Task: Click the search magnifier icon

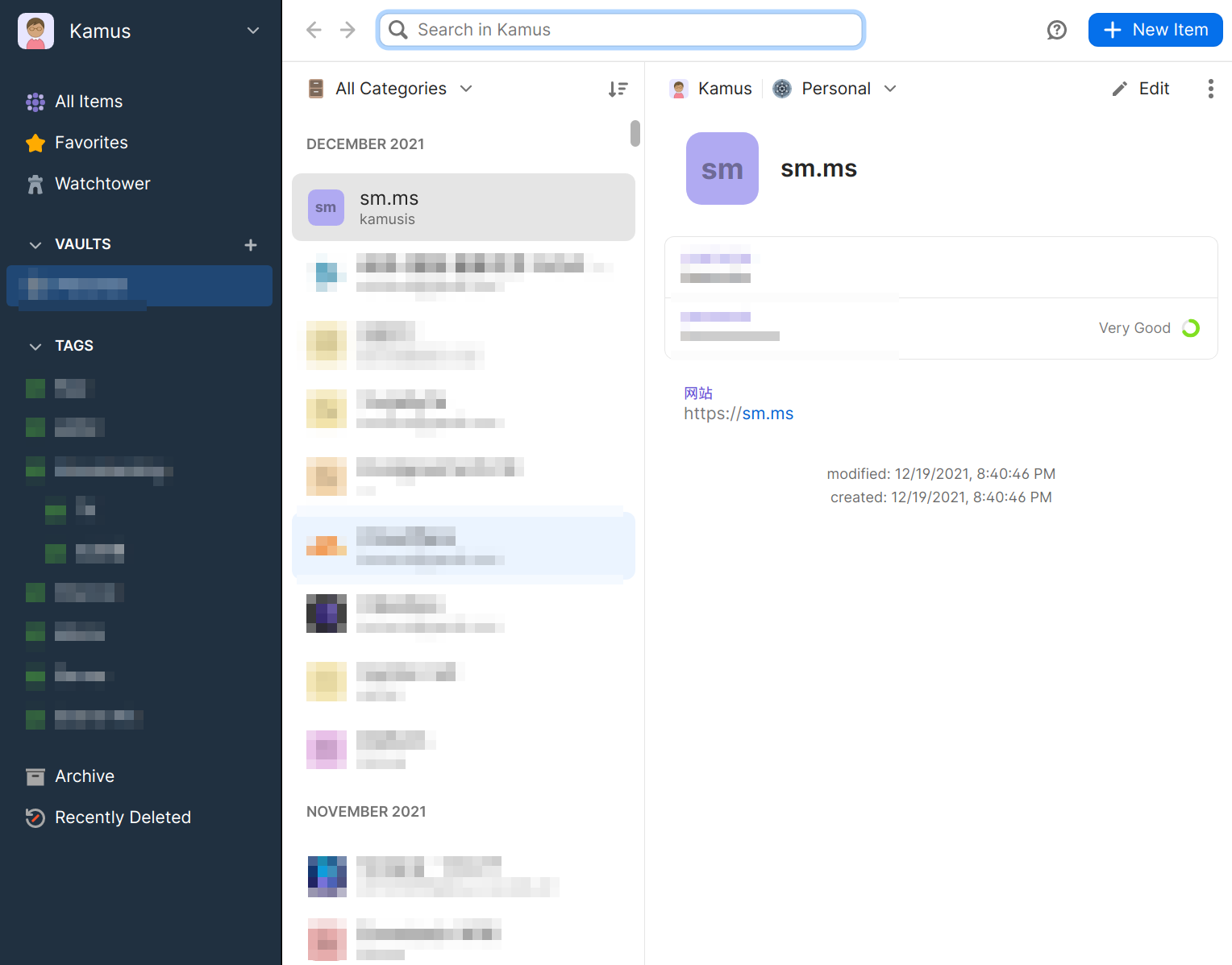Action: tap(397, 30)
